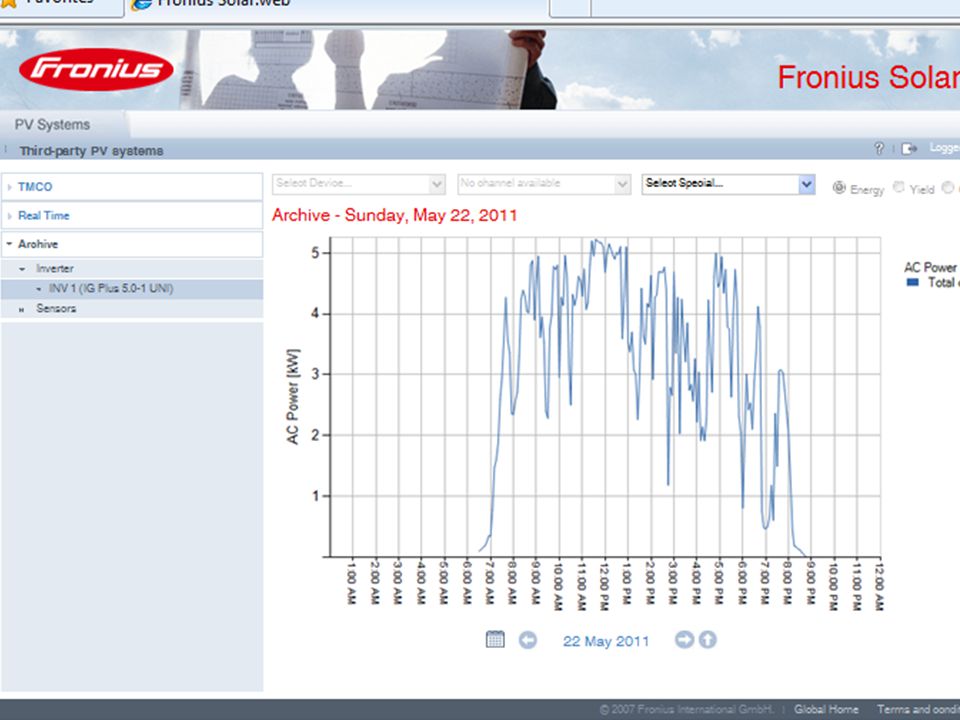Click the 22 May 2011 date link
The width and height of the screenshot is (960, 720).
pyautogui.click(x=606, y=641)
